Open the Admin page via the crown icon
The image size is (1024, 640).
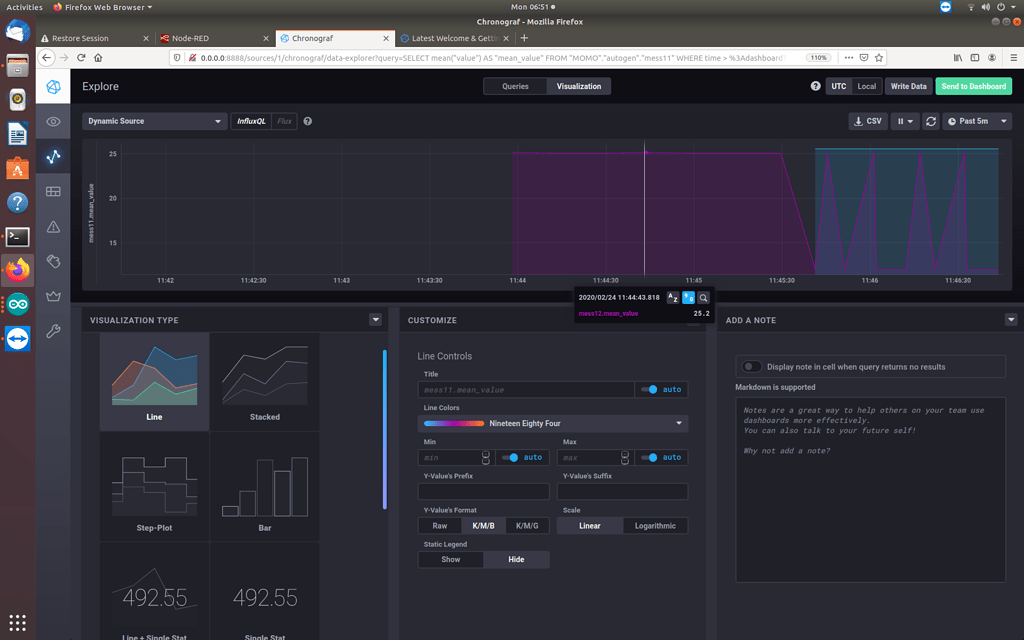click(x=52, y=293)
